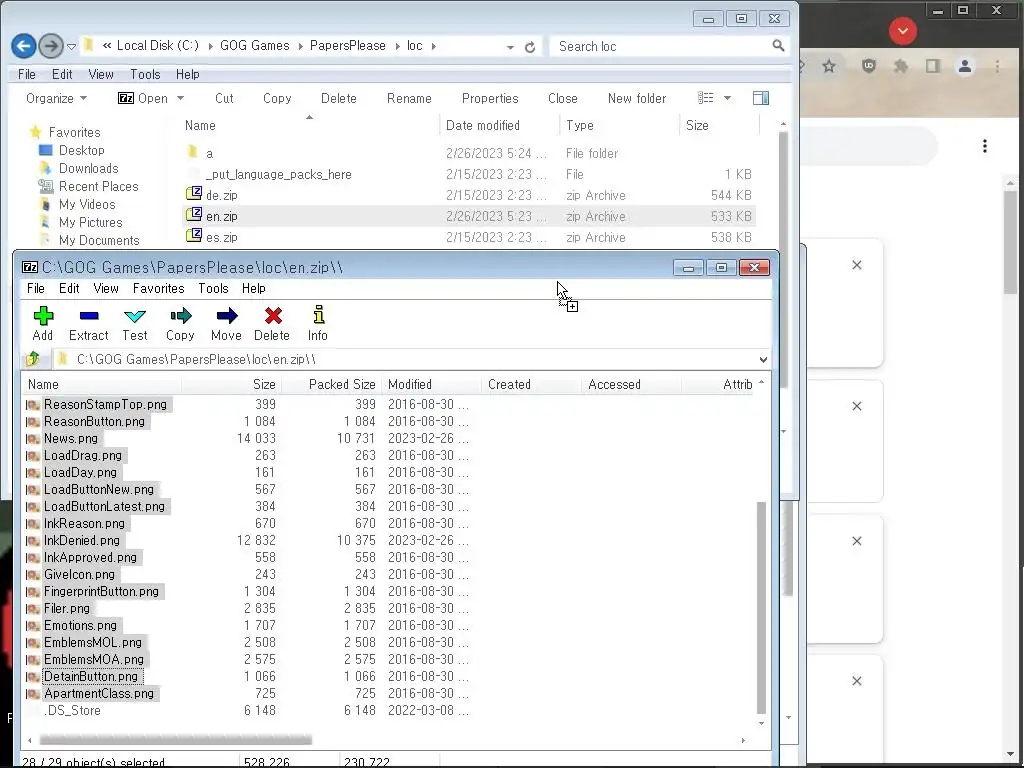Click the Explorer change view icon
The image size is (1024, 768).
click(706, 98)
